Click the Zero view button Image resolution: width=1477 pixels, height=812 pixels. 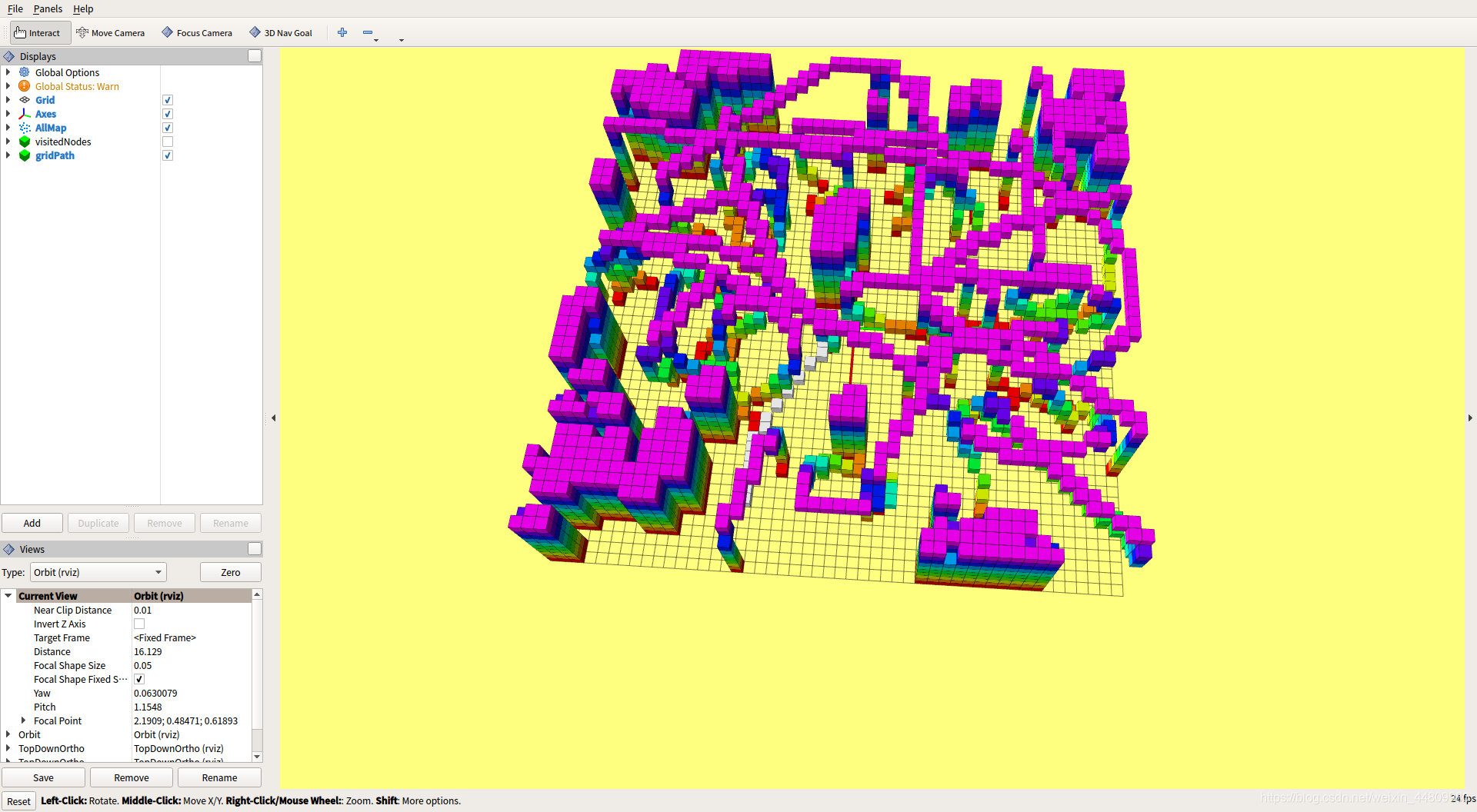[x=231, y=572]
